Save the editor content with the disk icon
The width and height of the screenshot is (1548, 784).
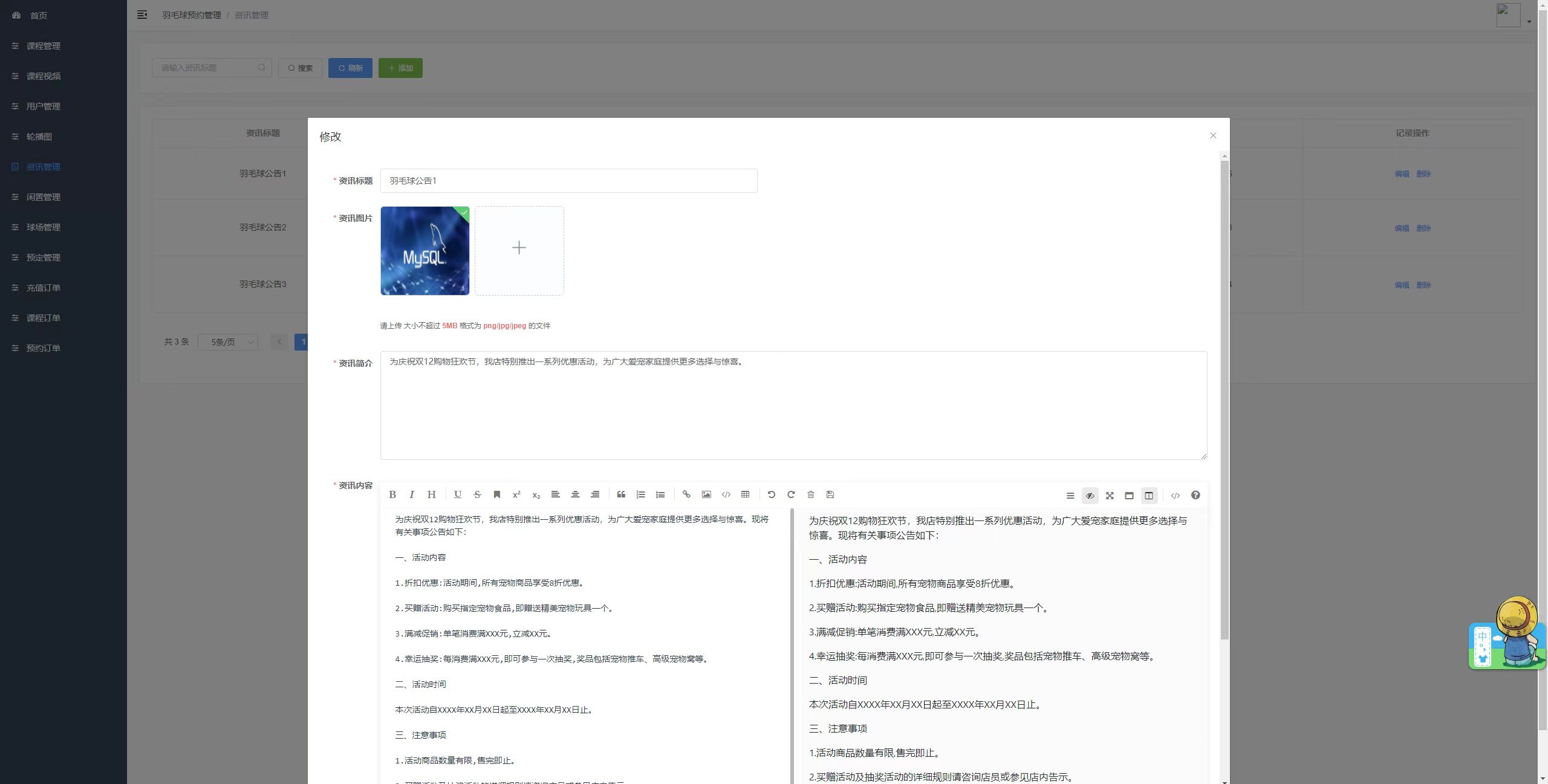(x=830, y=494)
